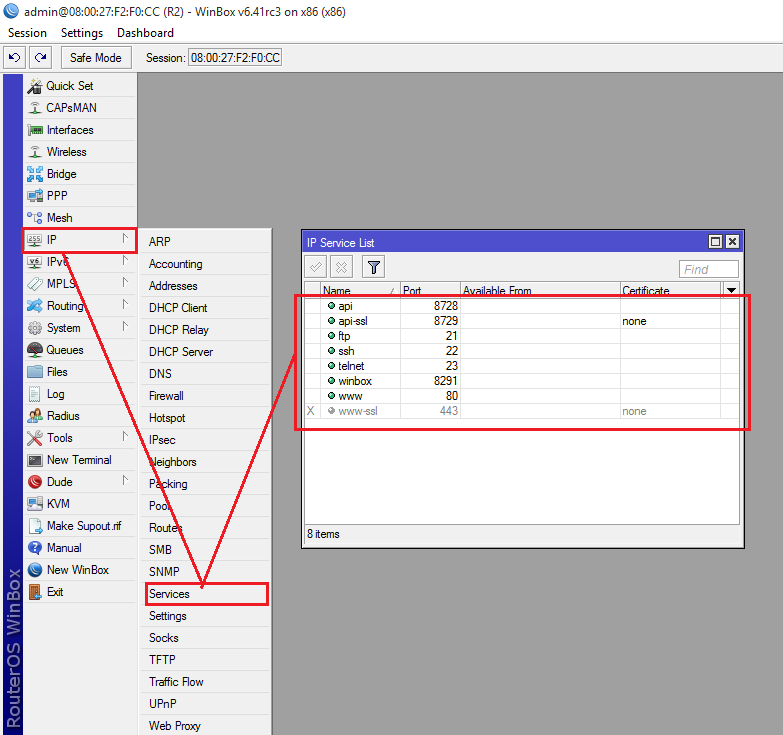This screenshot has height=735, width=783.
Task: Open the Queues sidebar entry
Action: (80, 350)
